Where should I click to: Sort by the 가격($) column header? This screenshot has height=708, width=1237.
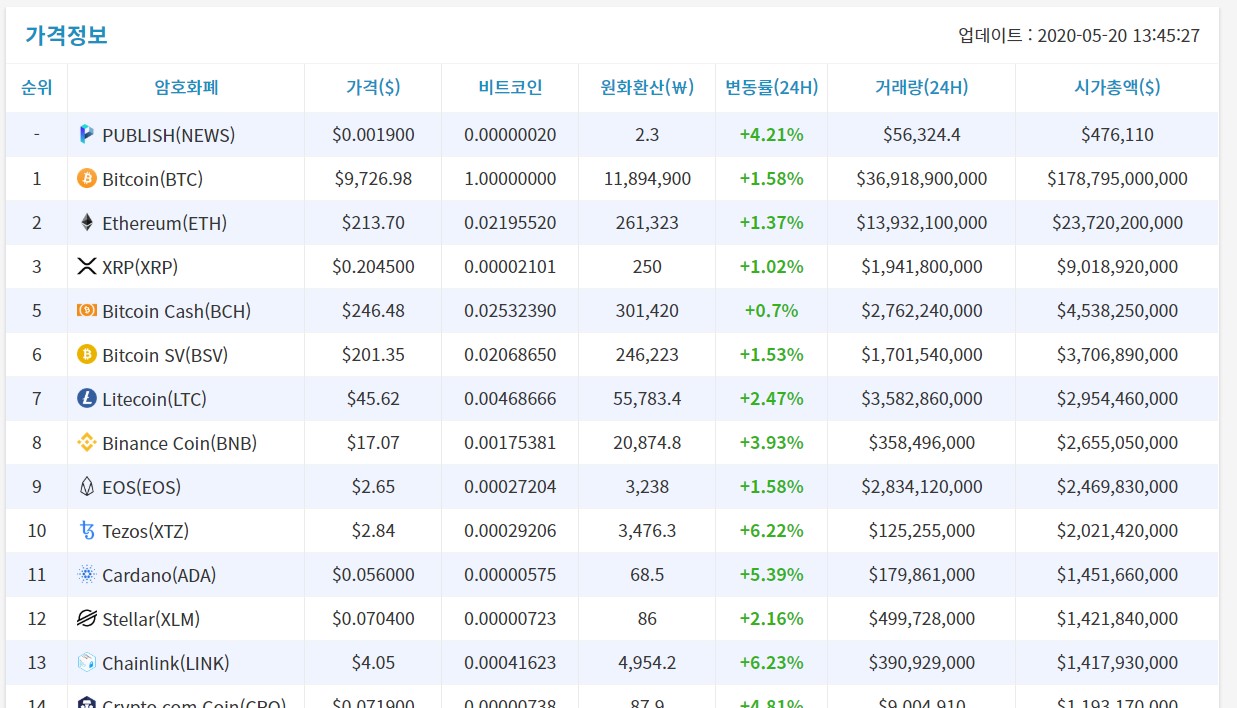(x=373, y=87)
